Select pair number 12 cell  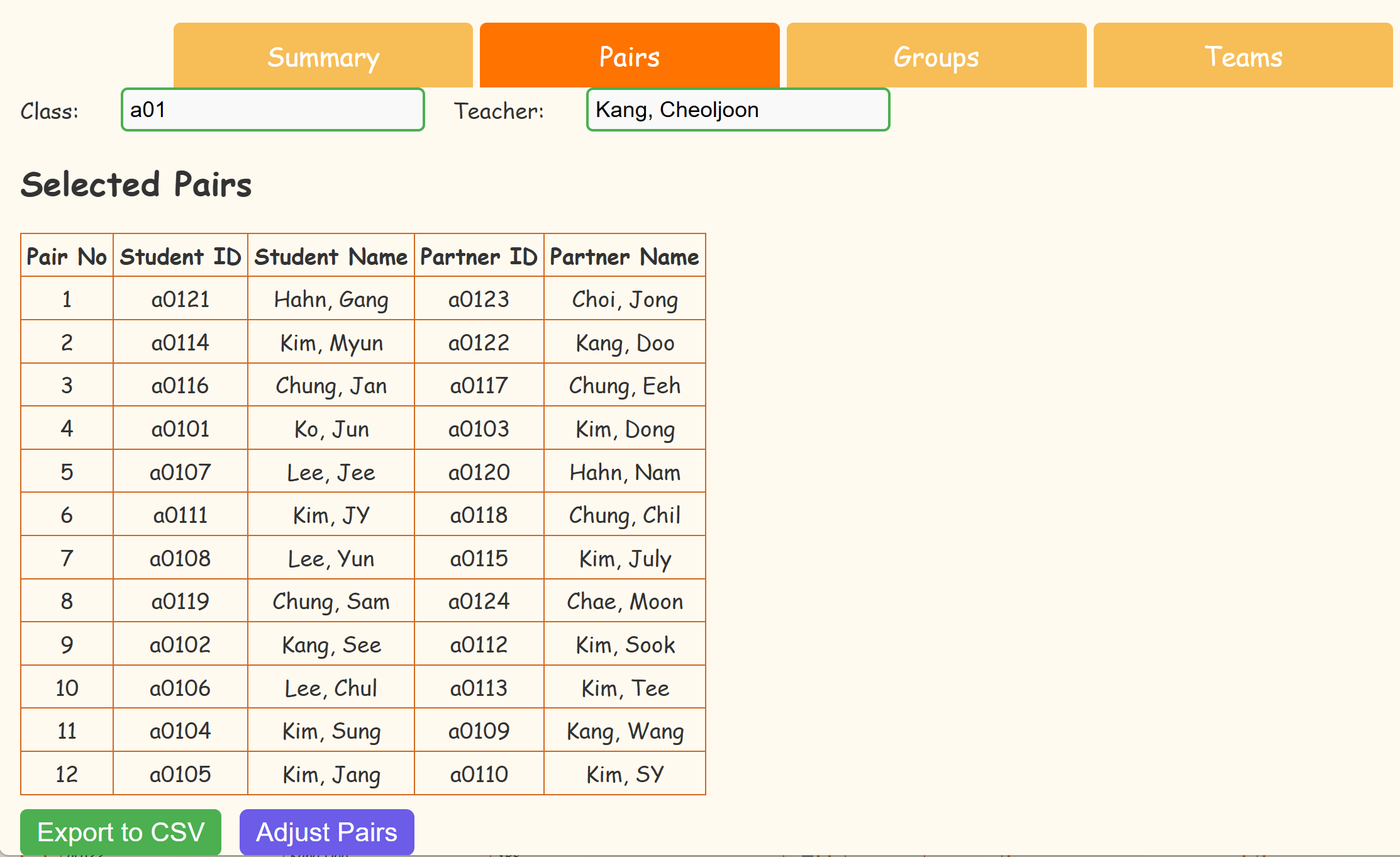click(67, 774)
